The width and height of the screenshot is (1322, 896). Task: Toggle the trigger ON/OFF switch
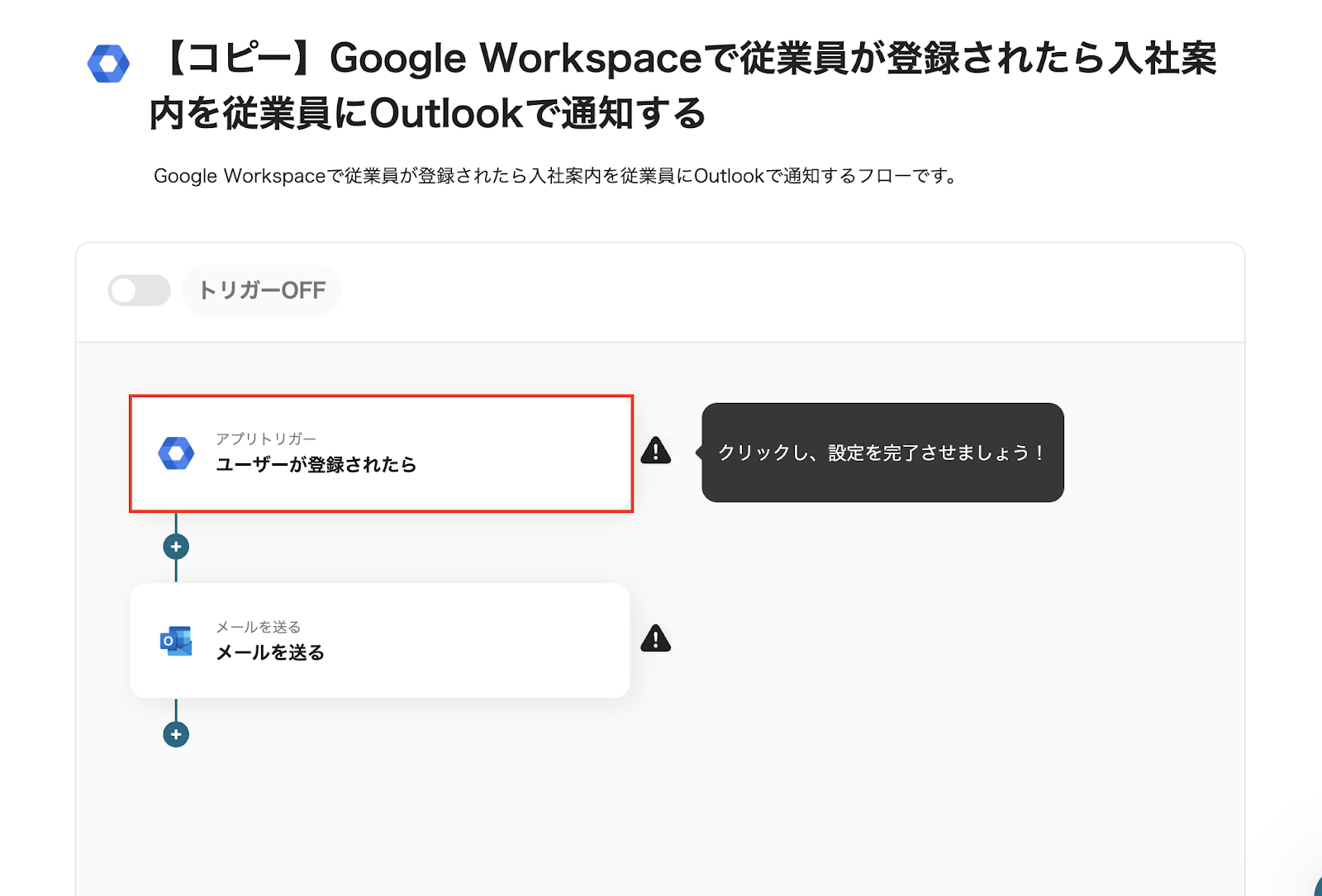[139, 291]
